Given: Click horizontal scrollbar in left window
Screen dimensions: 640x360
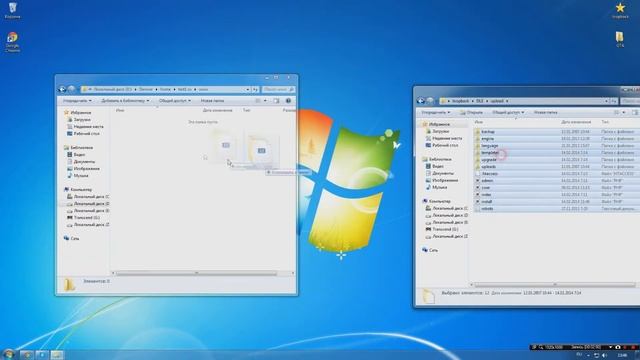Looking at the screenshot, I should click(196, 273).
